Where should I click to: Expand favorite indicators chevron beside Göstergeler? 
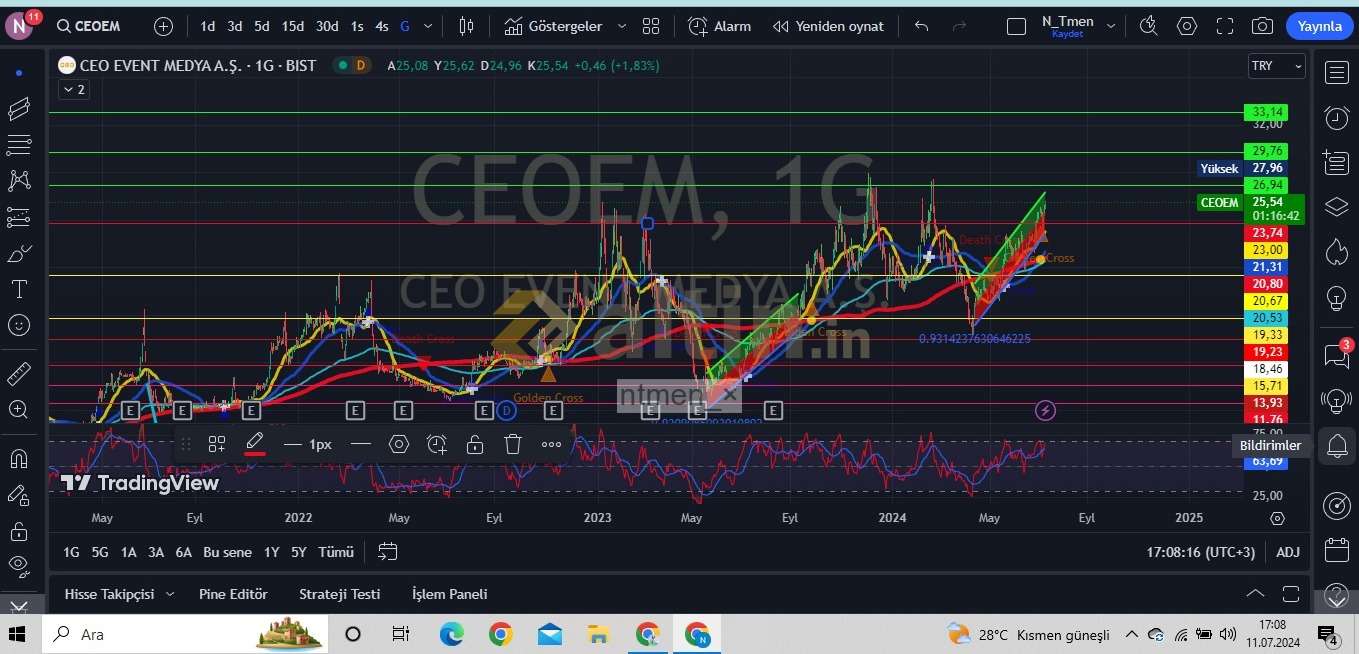[622, 26]
